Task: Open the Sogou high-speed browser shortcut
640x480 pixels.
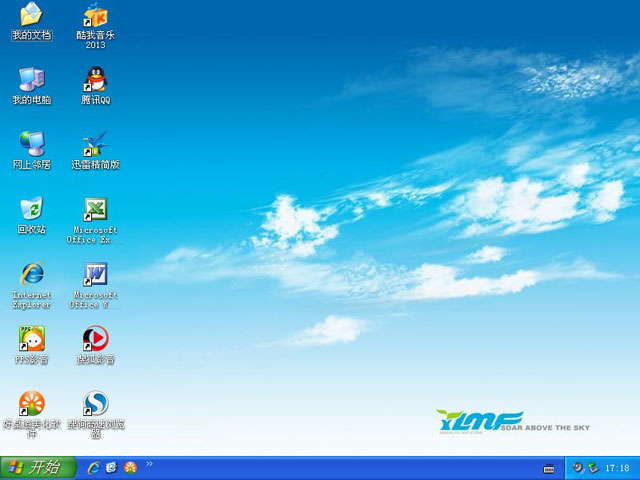Action: [95, 403]
